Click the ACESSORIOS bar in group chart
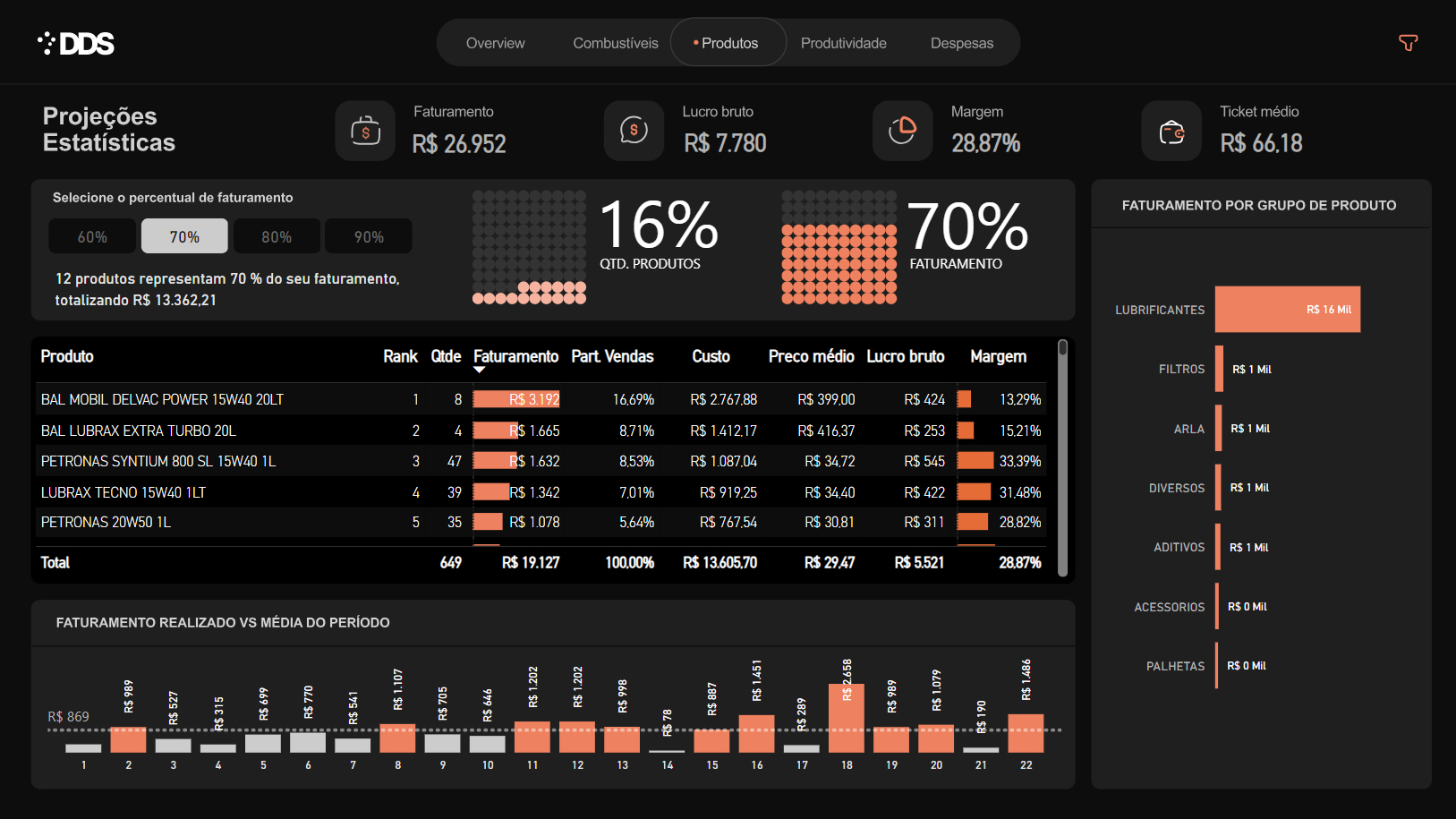The height and width of the screenshot is (819, 1456). (1217, 607)
